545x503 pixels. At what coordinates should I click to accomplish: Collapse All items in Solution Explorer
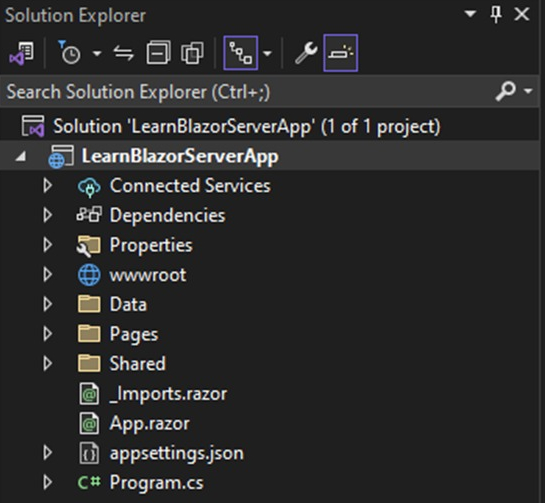pos(158,53)
